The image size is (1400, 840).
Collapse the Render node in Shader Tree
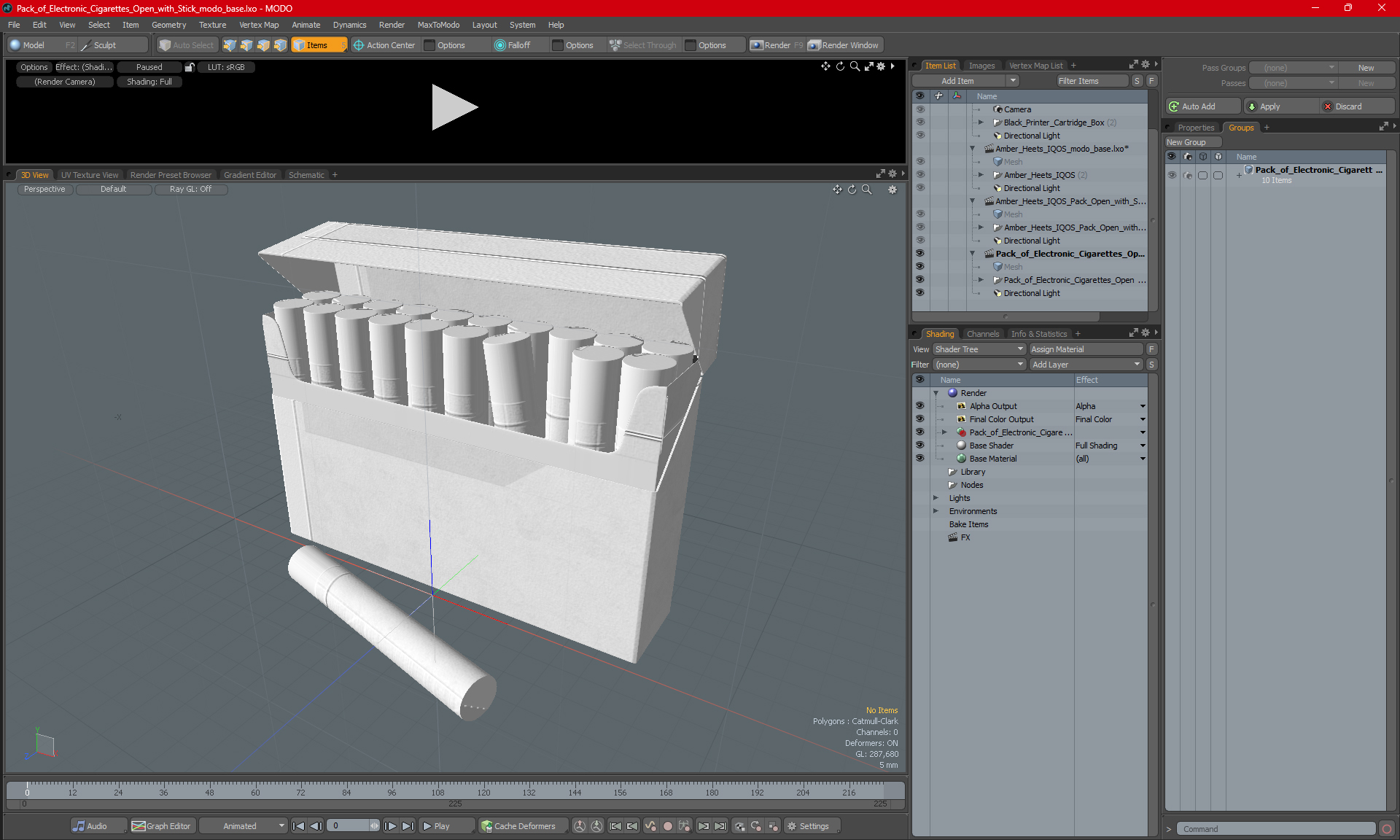tap(936, 393)
